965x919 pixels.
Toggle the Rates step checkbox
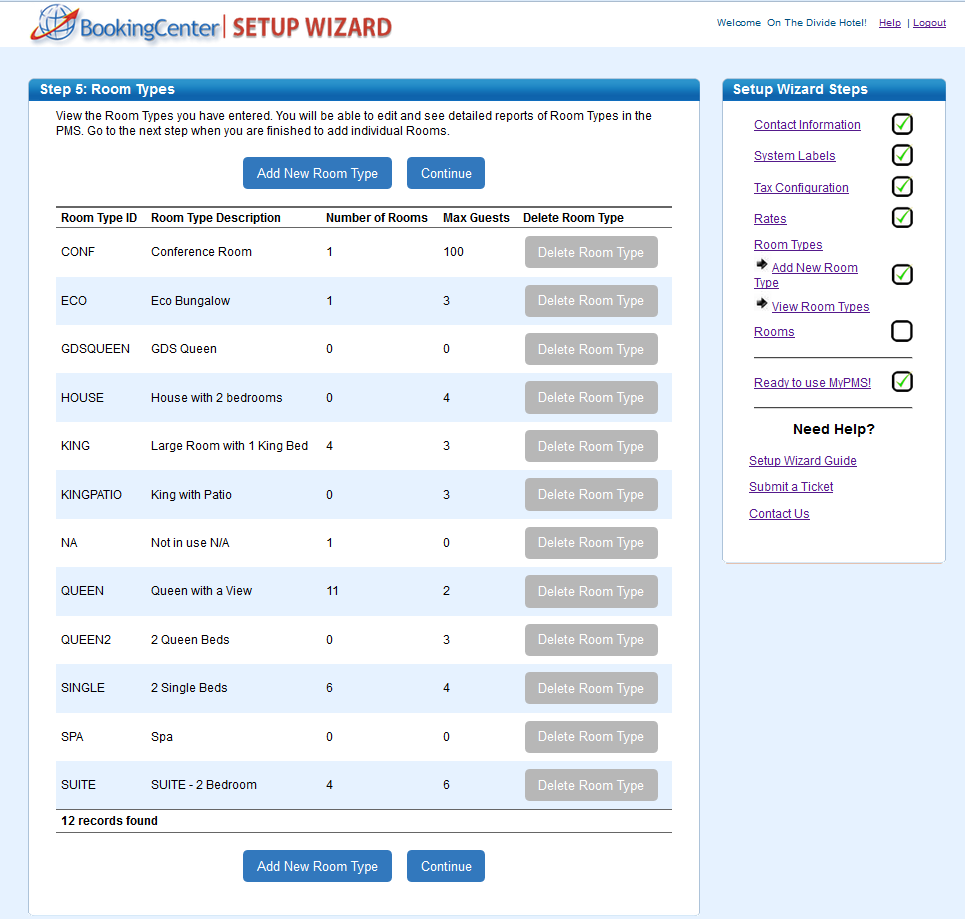tap(902, 217)
